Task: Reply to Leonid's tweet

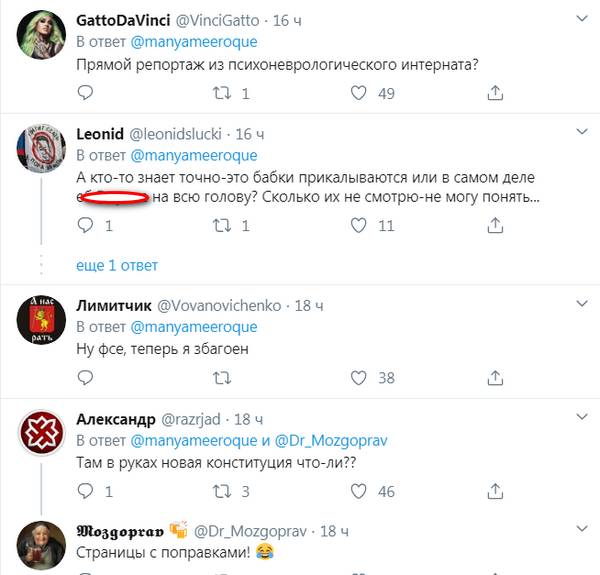Action: (x=86, y=226)
